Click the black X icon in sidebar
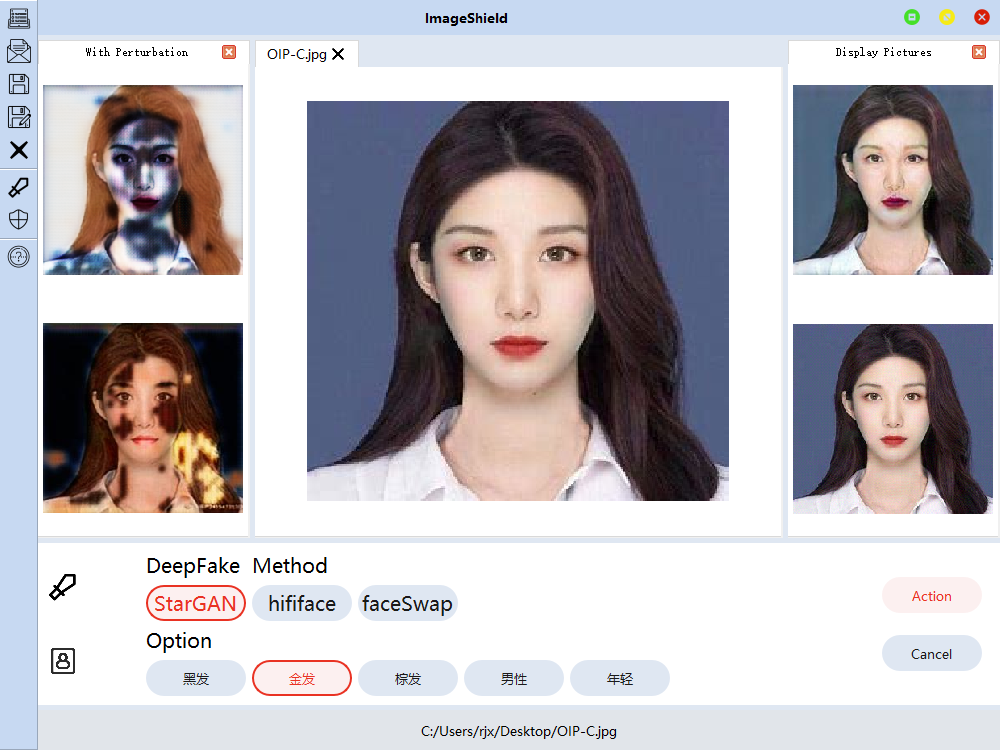 18,150
